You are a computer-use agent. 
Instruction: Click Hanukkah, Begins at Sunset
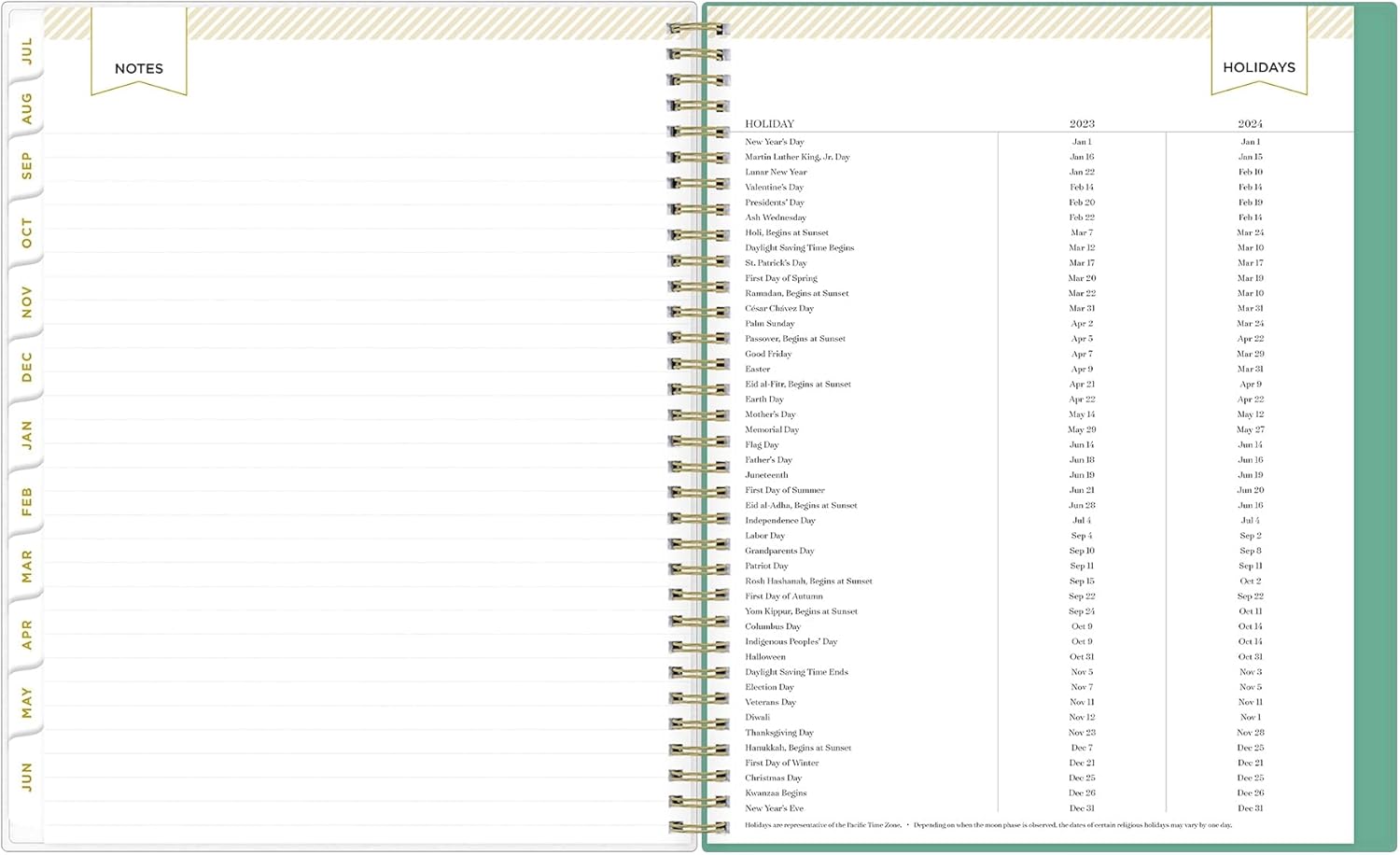tap(798, 748)
